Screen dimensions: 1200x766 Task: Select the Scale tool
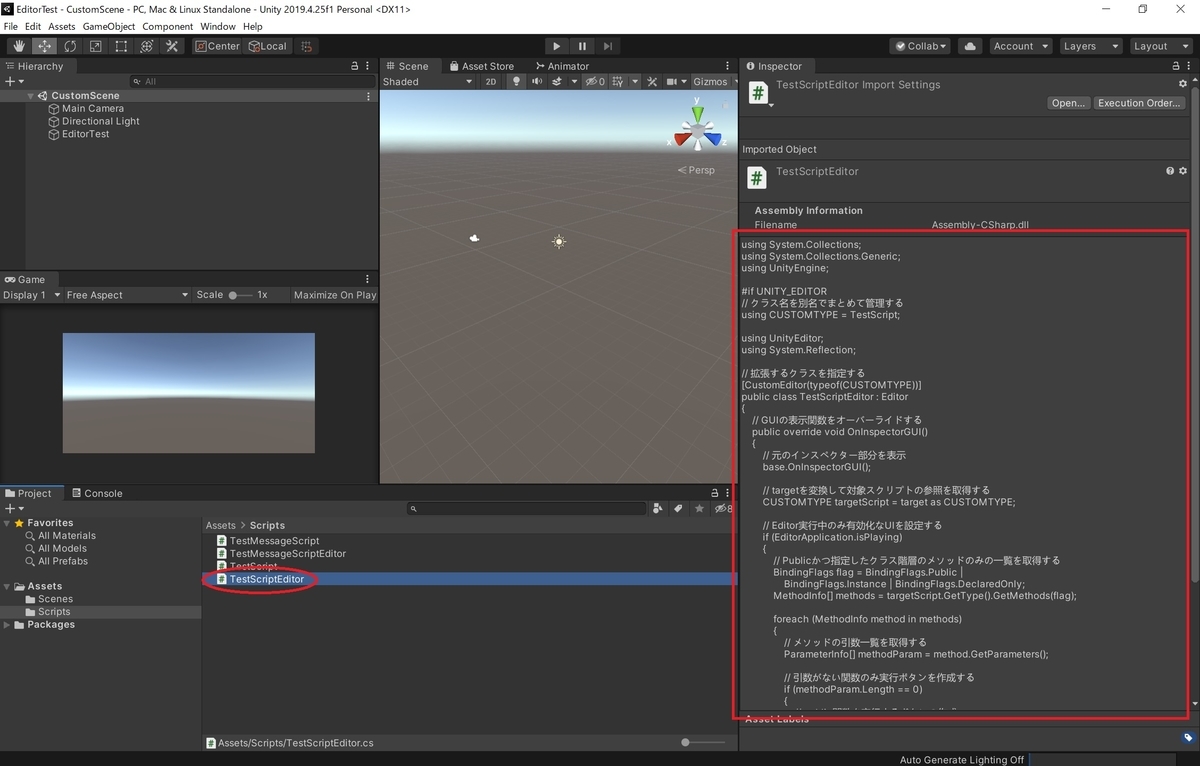tap(95, 46)
